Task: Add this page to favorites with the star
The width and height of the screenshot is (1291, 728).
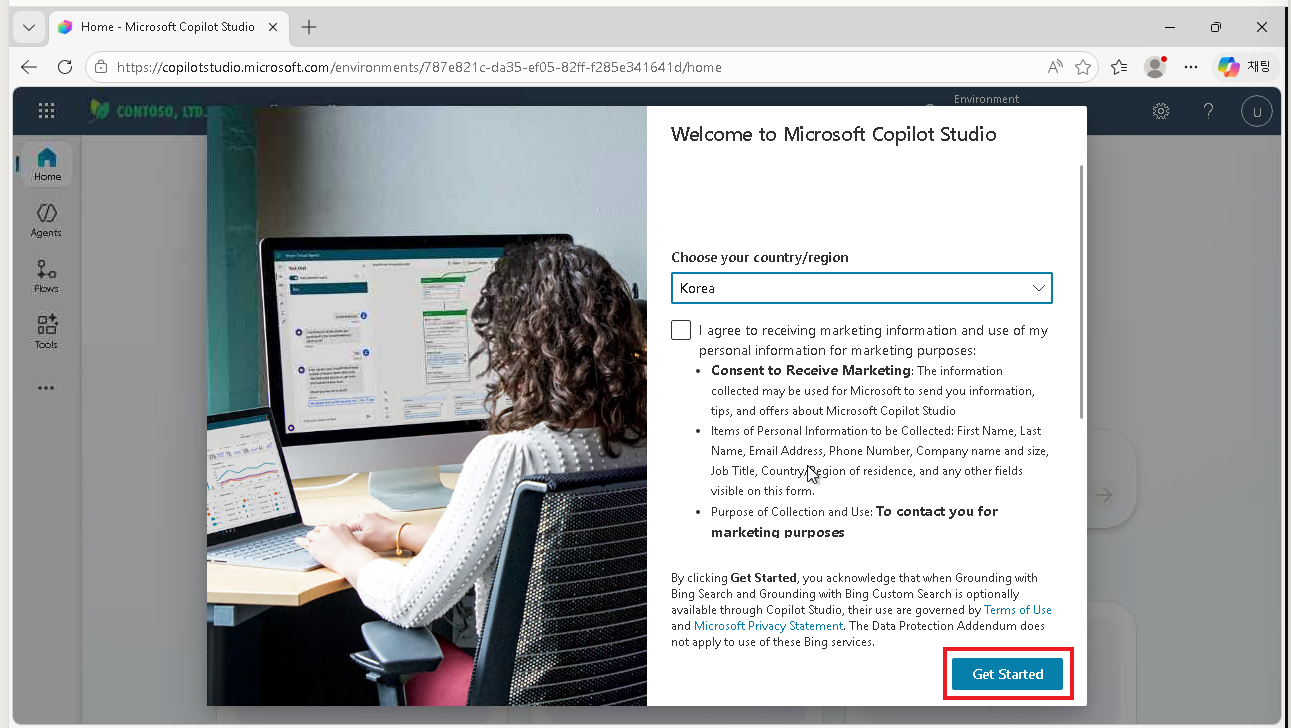Action: [x=1083, y=67]
